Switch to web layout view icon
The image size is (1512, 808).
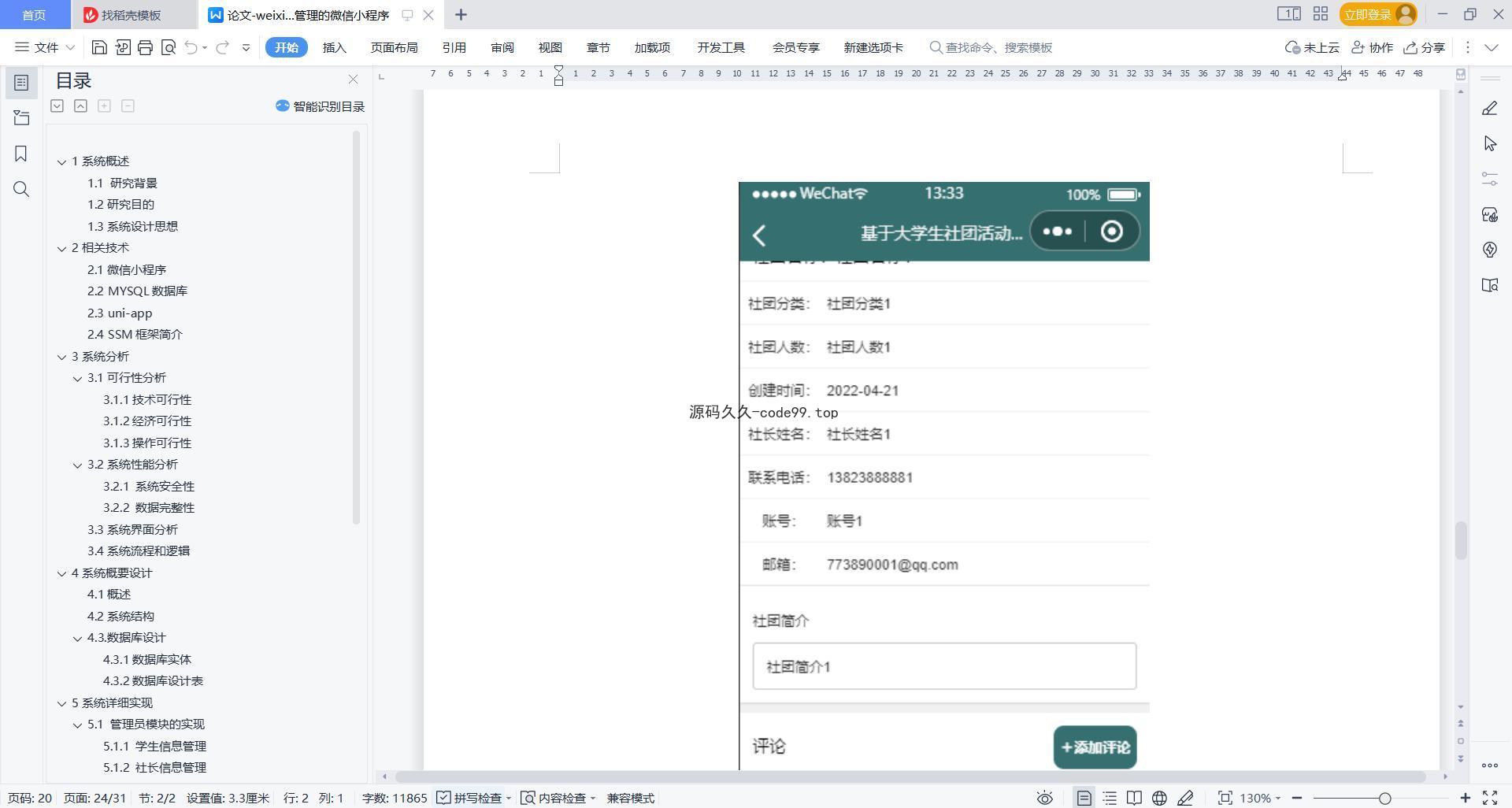[x=1159, y=798]
